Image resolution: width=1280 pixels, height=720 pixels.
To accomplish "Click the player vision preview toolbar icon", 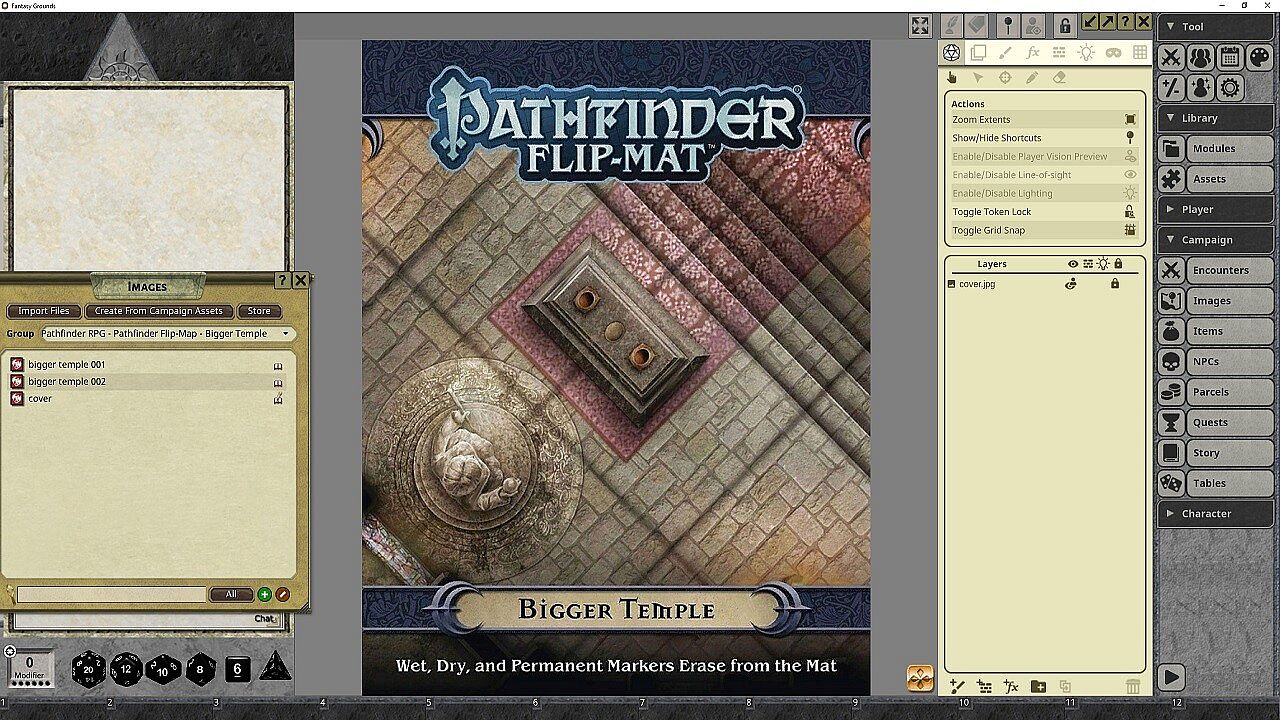I will click(x=1034, y=26).
